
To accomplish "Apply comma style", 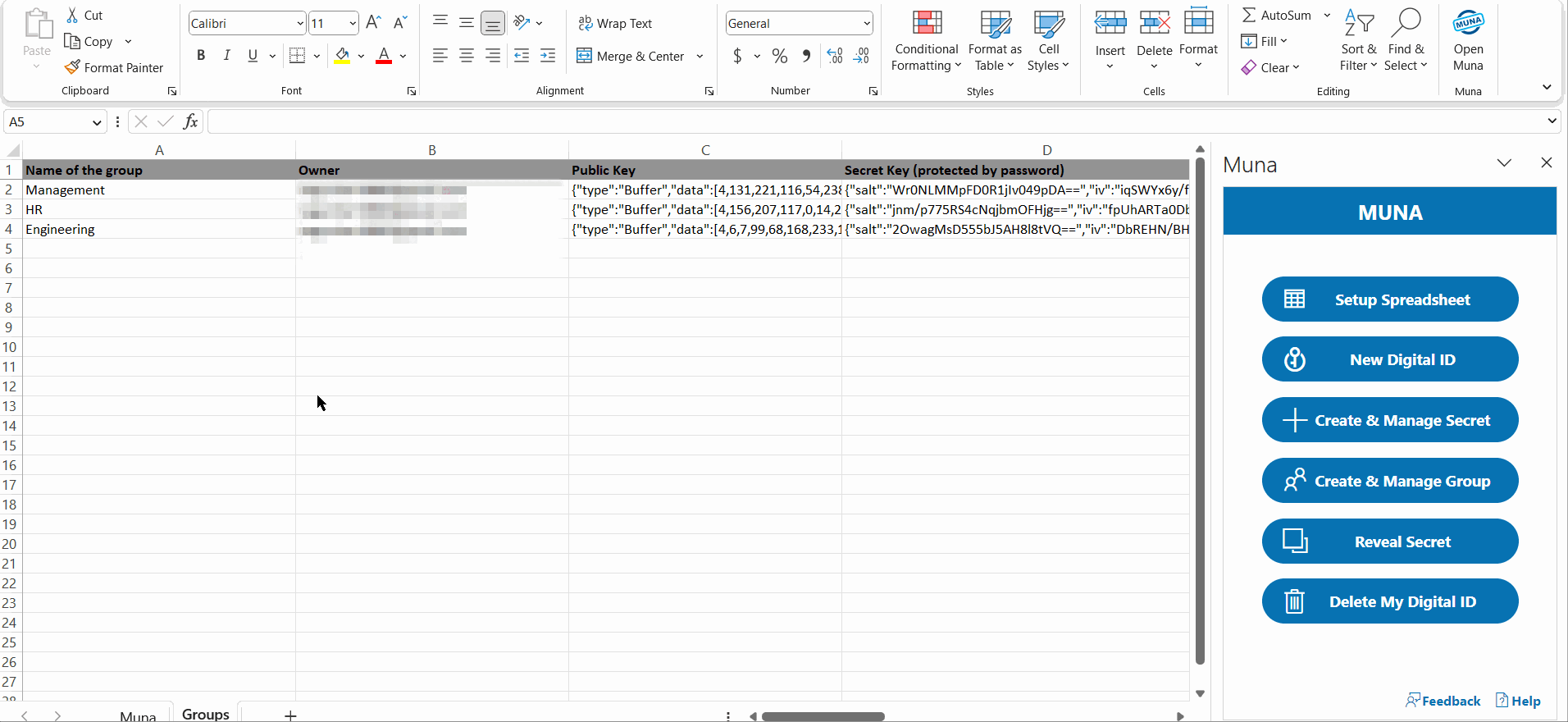I will [807, 55].
